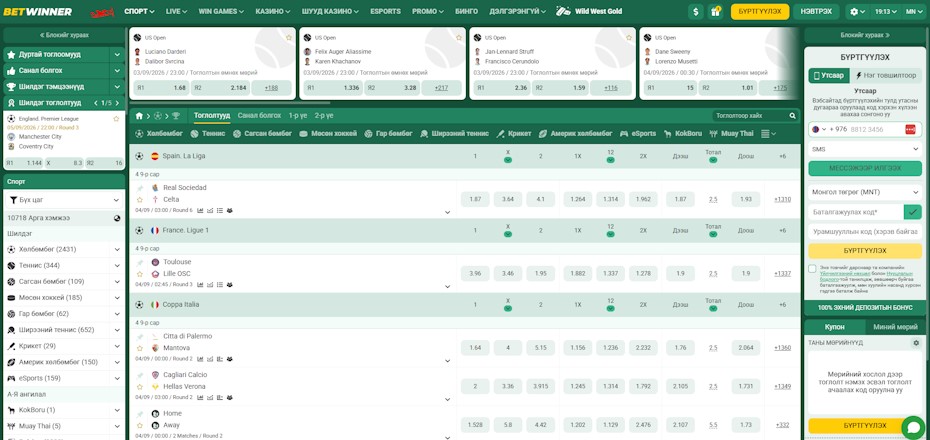Select Крикет in sport bar
This screenshot has height=440, width=930.
coord(514,133)
